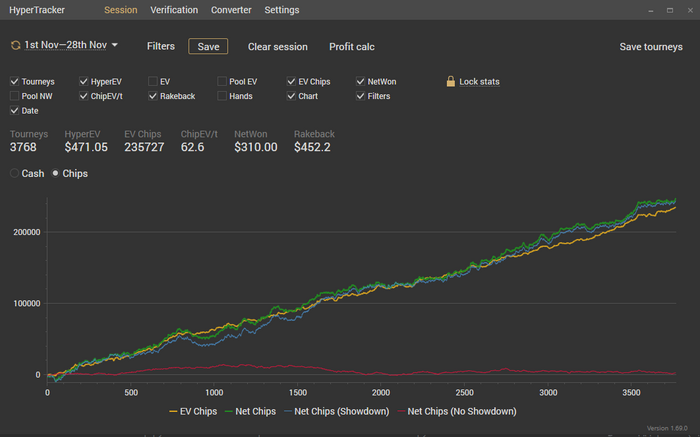Toggle the ChipEV/t checkbox

pyautogui.click(x=83, y=96)
